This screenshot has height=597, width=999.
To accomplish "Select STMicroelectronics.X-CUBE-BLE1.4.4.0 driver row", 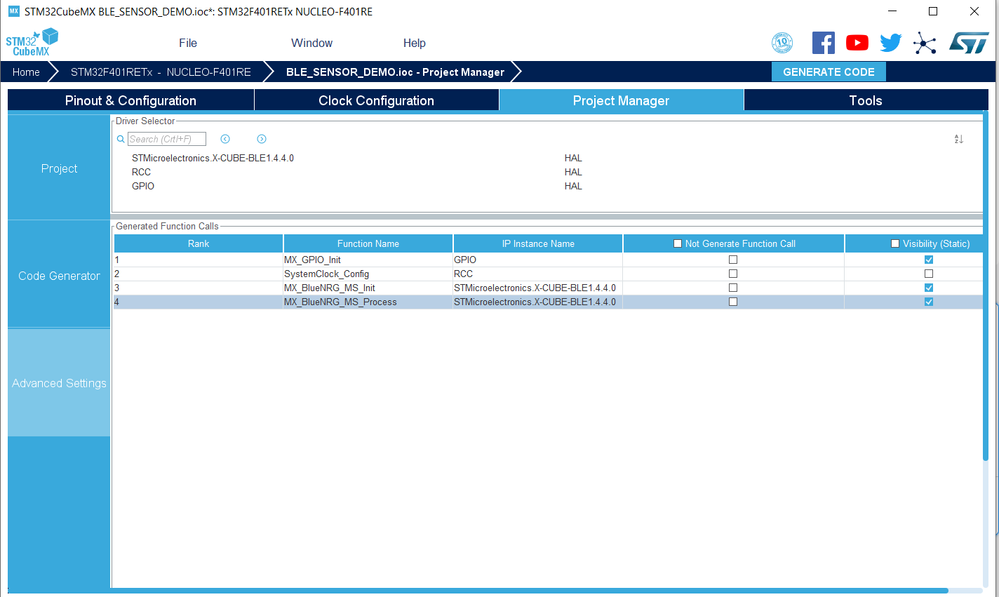I will coord(213,158).
